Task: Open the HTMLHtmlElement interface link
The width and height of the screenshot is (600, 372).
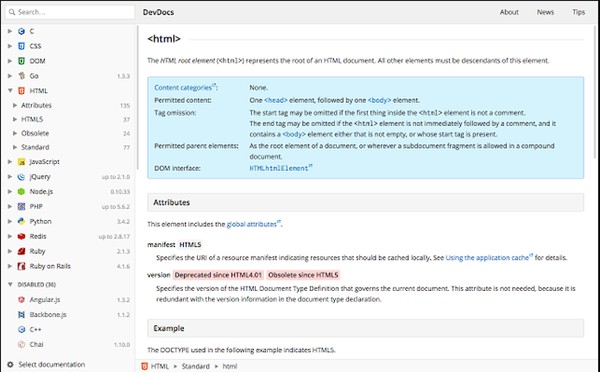Action: (x=280, y=168)
